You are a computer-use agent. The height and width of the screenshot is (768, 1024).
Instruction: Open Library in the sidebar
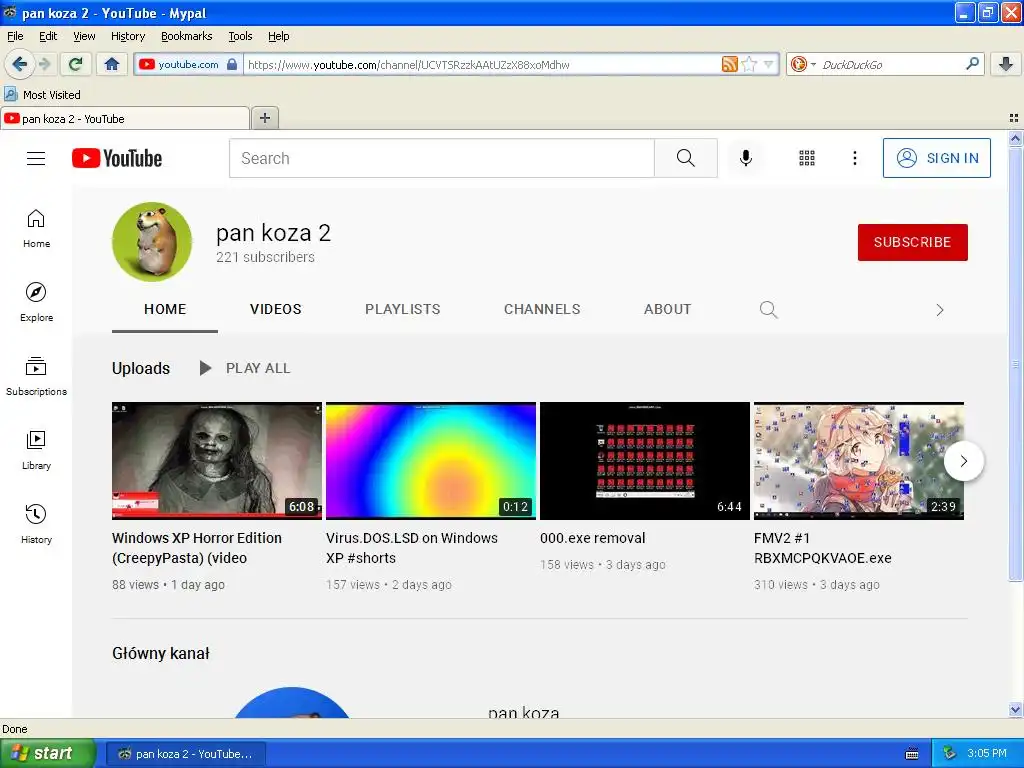[x=36, y=450]
